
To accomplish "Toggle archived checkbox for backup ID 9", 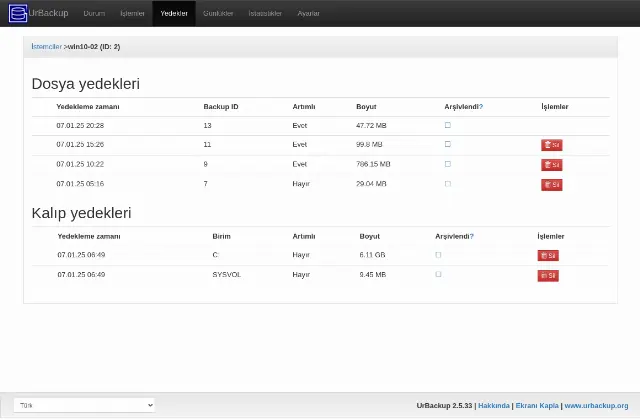I will 448,164.
